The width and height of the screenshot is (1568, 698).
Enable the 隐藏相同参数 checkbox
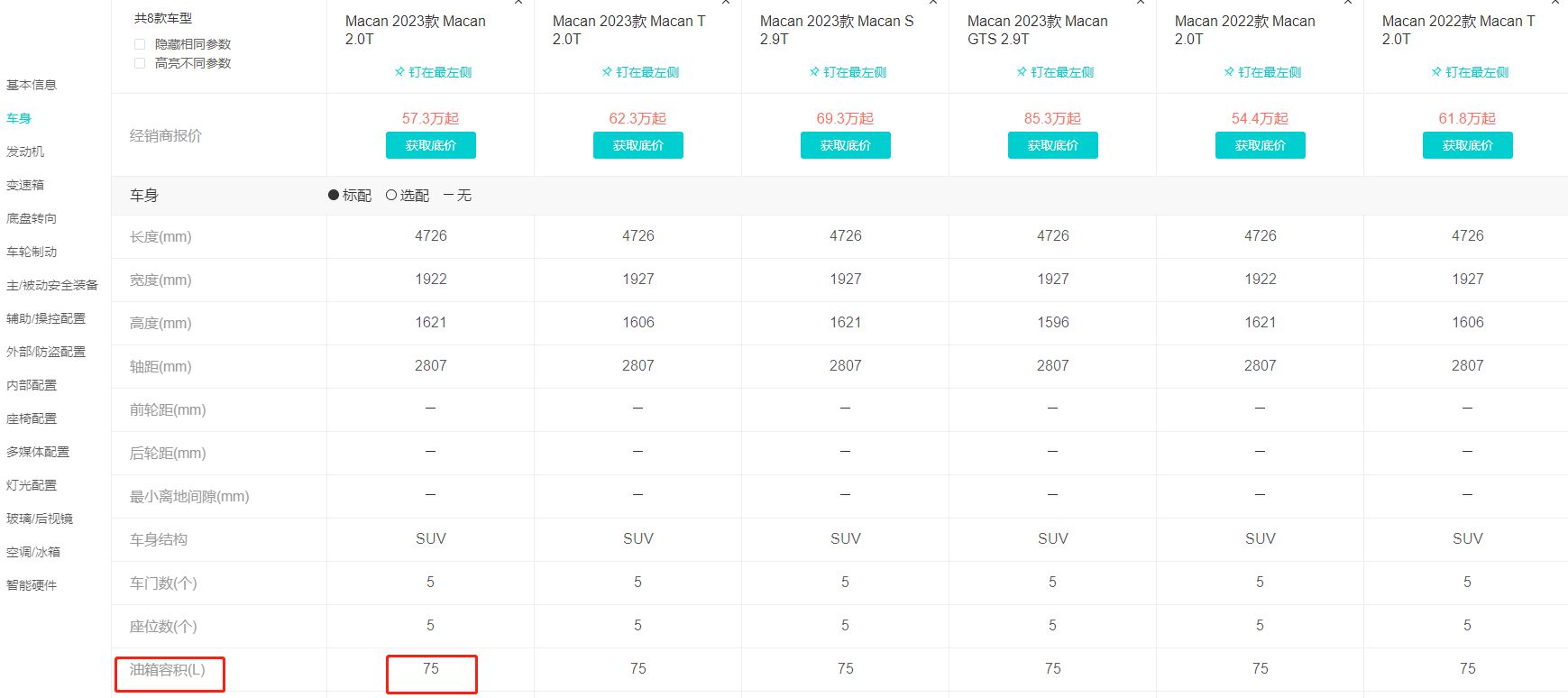point(140,44)
